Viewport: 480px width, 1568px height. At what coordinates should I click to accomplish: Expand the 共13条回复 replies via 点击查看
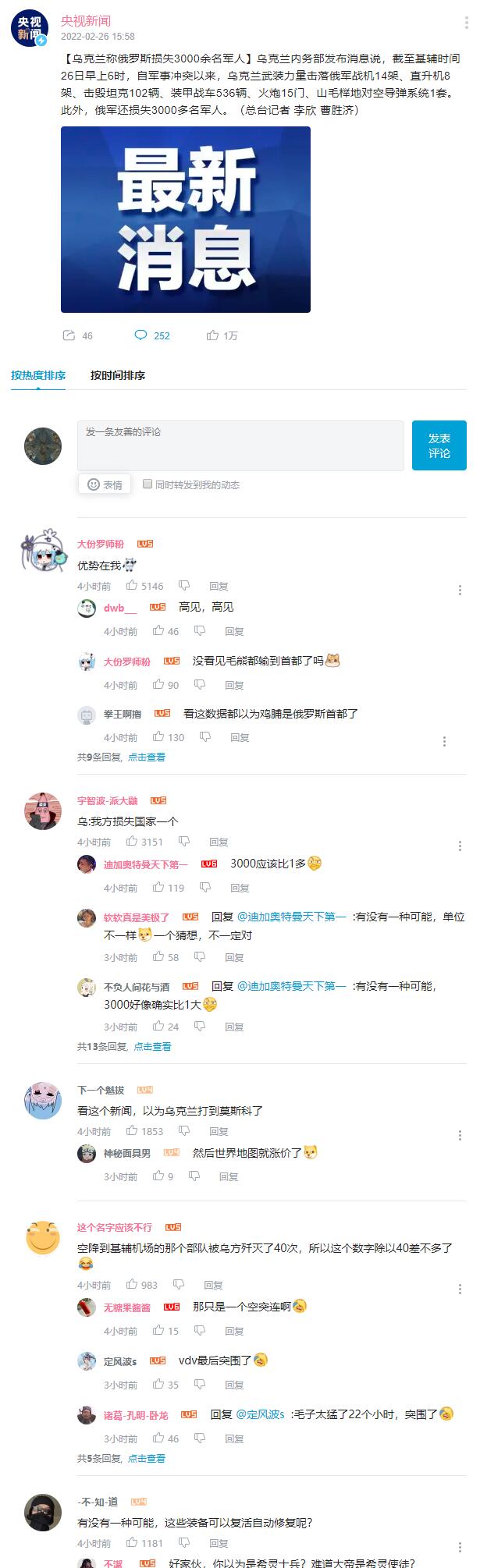(x=152, y=1046)
